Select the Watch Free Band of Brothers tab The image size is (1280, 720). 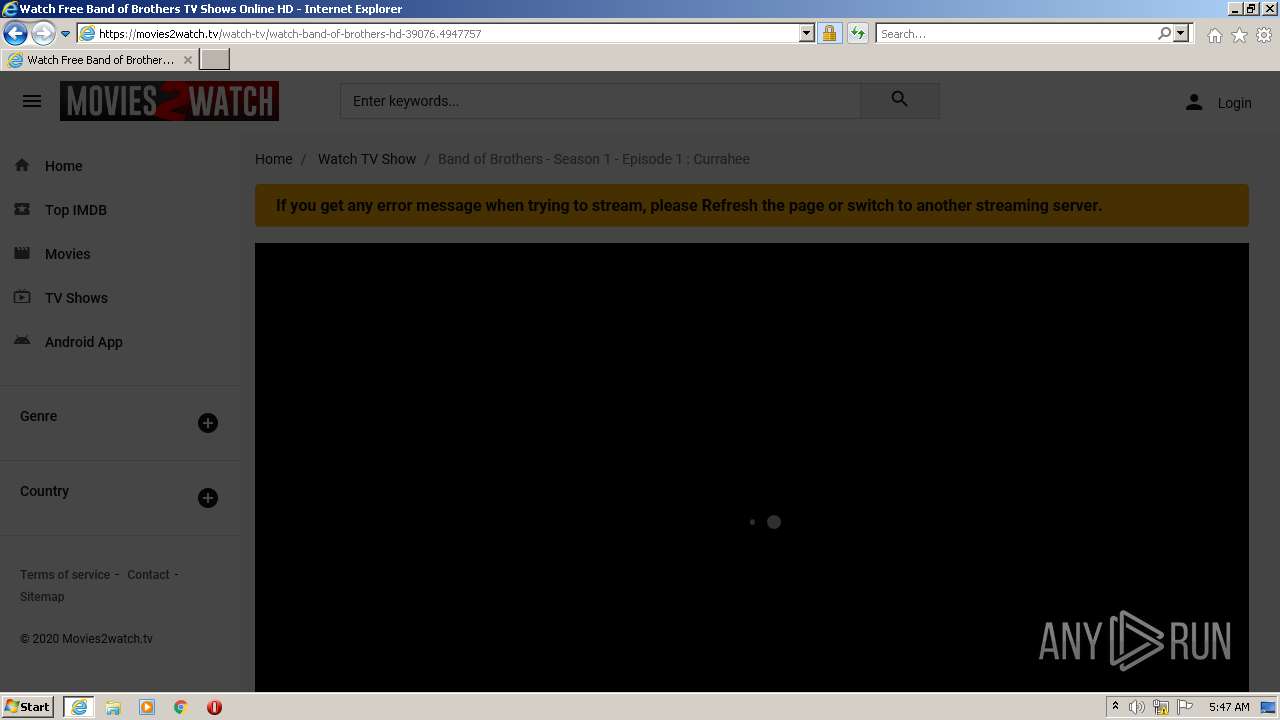coord(100,60)
